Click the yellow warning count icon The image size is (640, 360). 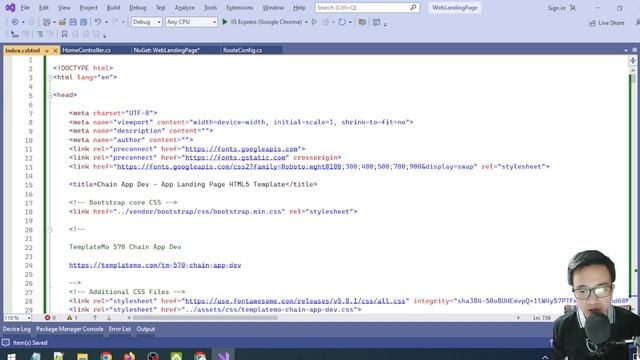tap(69, 318)
